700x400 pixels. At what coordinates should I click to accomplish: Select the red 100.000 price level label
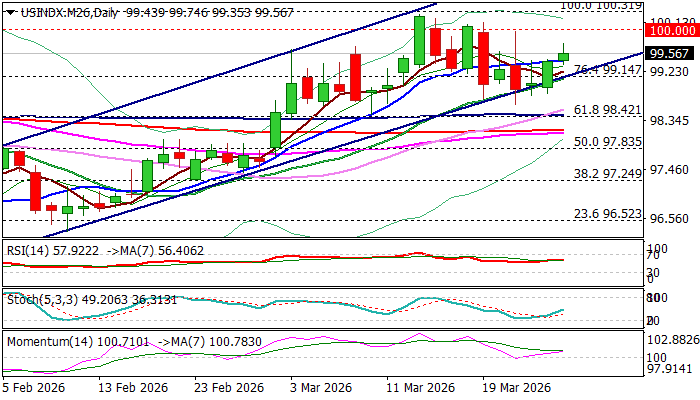coord(670,32)
